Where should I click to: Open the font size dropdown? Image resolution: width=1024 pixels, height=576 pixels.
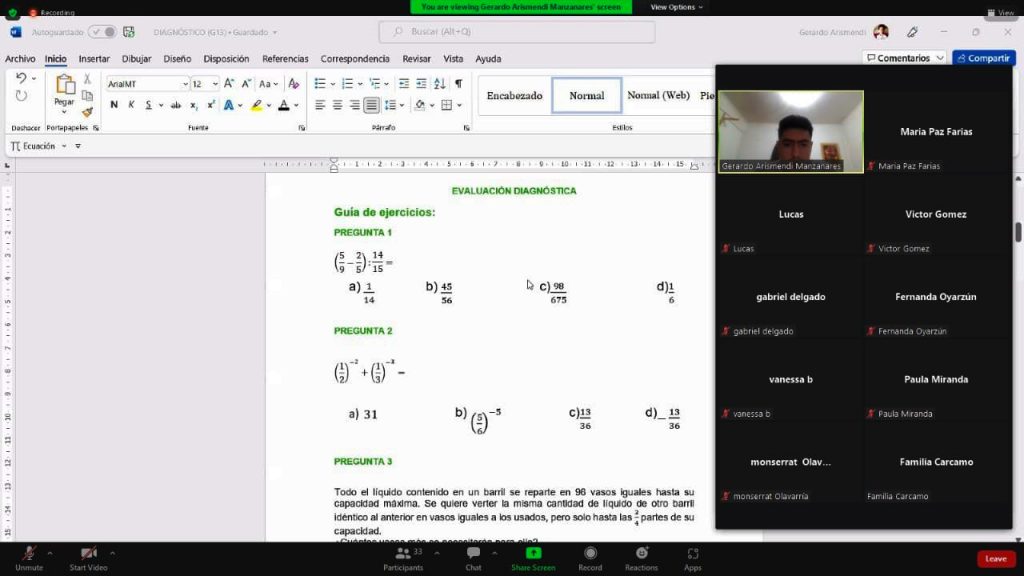(214, 84)
